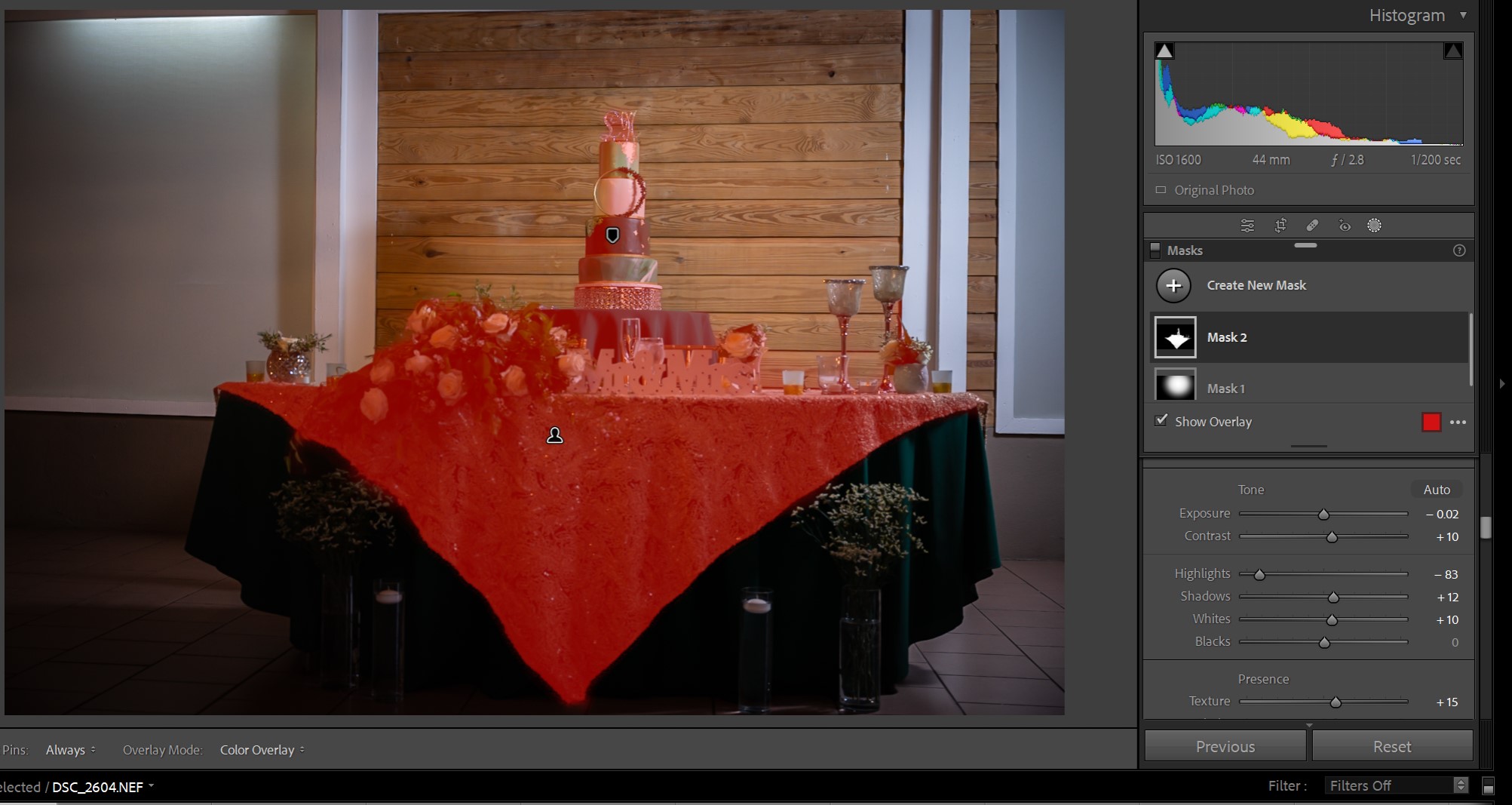Select the Crop tool

(1280, 225)
